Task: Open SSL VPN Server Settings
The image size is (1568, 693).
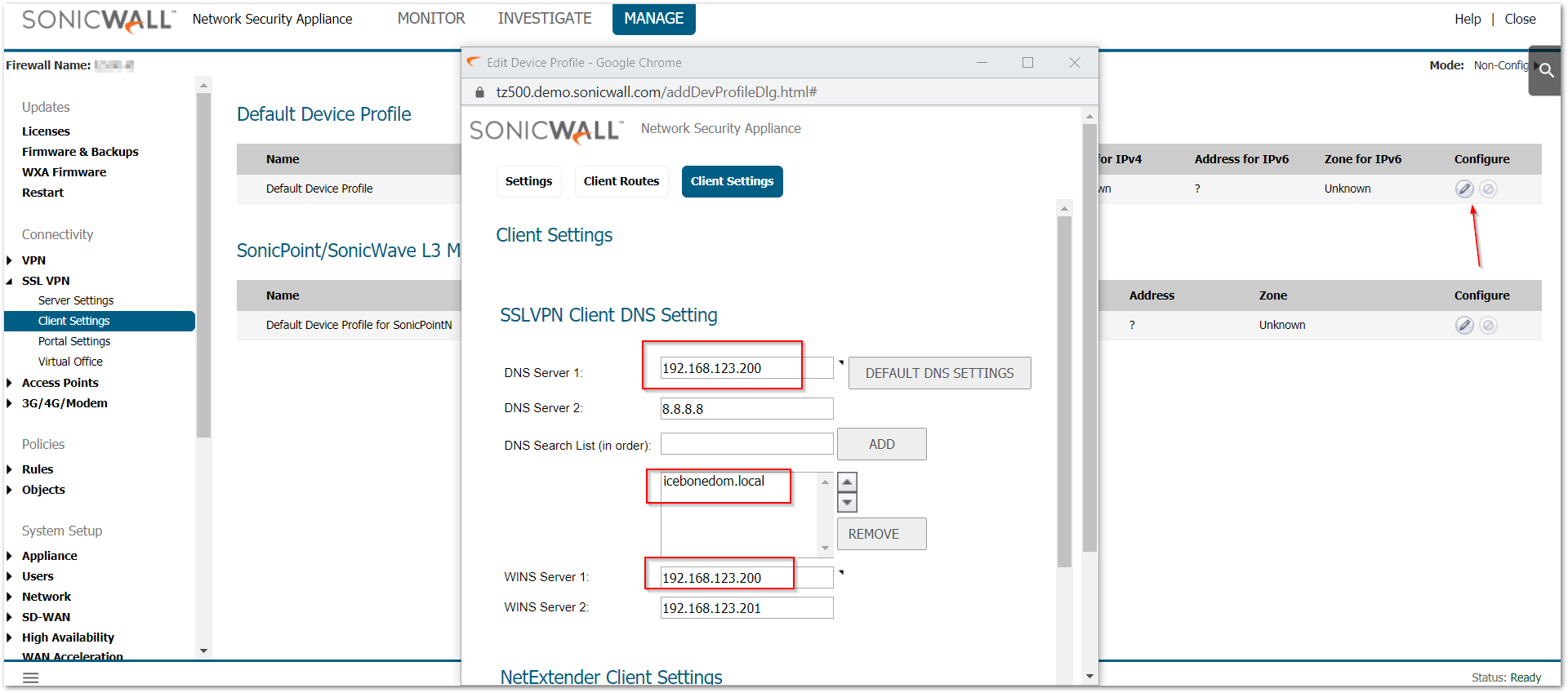Action: tap(76, 300)
